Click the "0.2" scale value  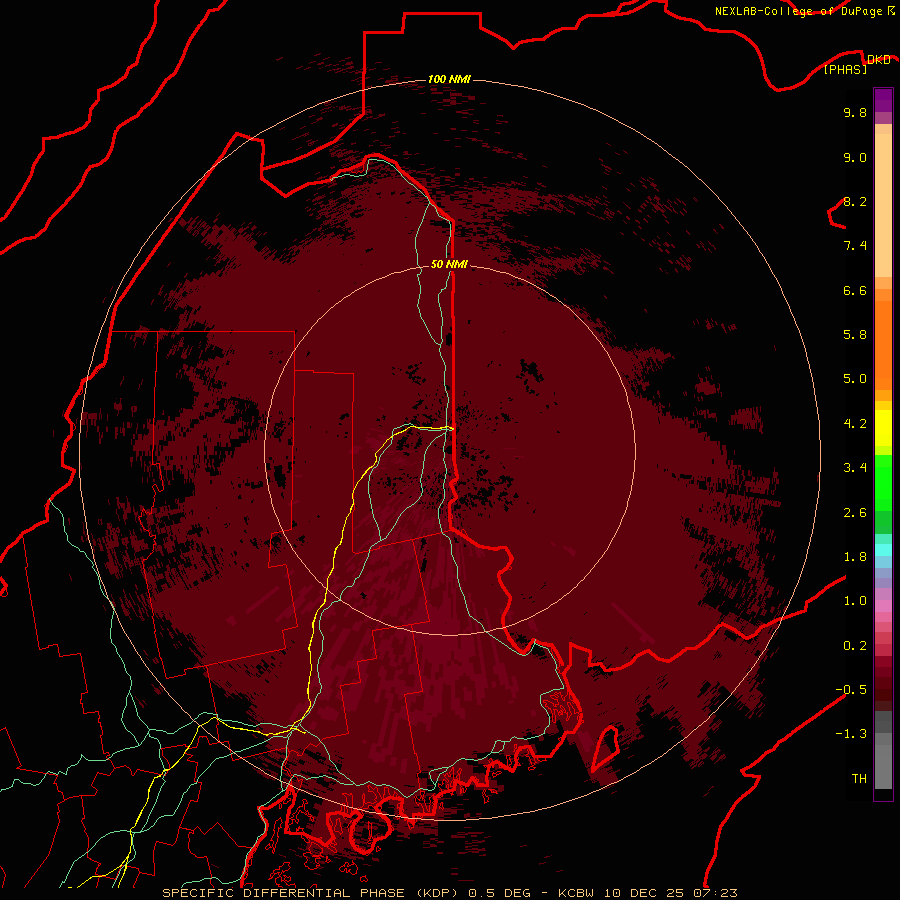pos(855,646)
